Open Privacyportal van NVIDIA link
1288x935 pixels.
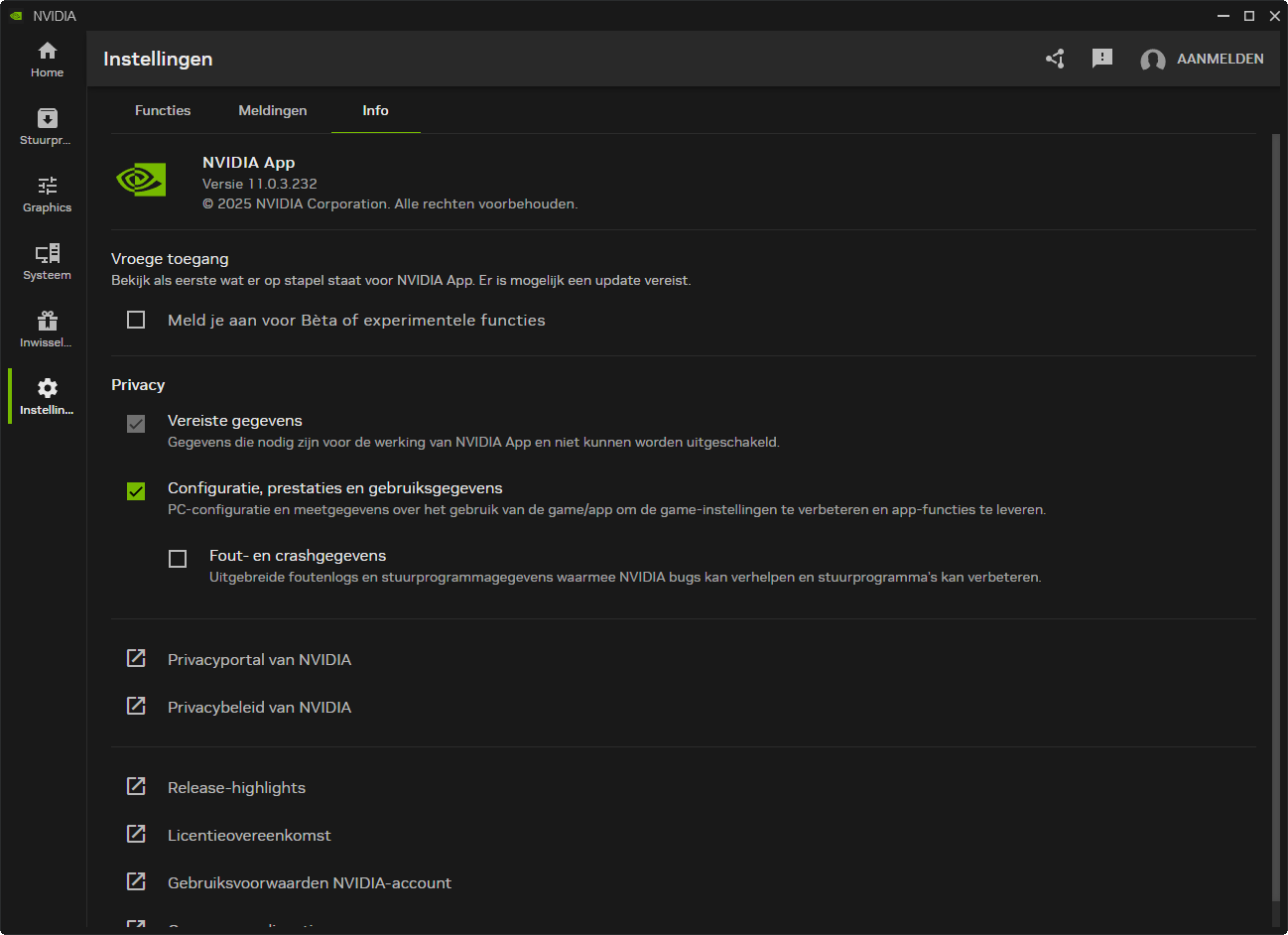pyautogui.click(x=259, y=659)
